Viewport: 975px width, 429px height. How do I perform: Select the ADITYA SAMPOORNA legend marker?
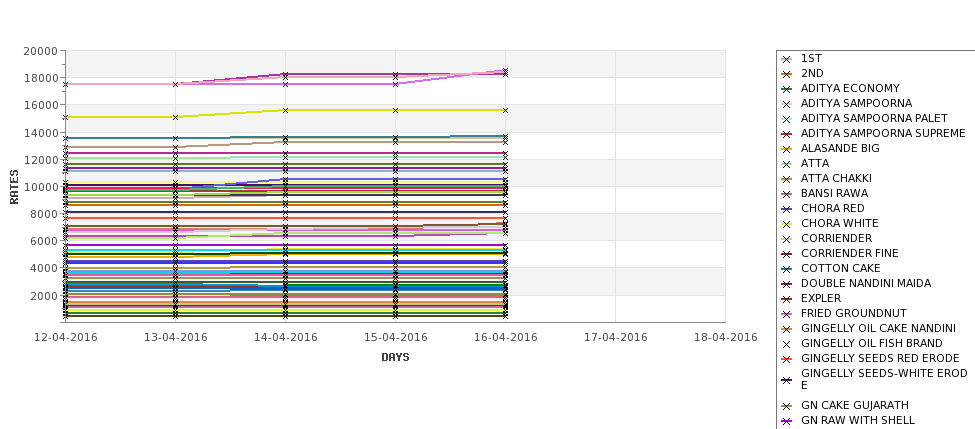787,104
